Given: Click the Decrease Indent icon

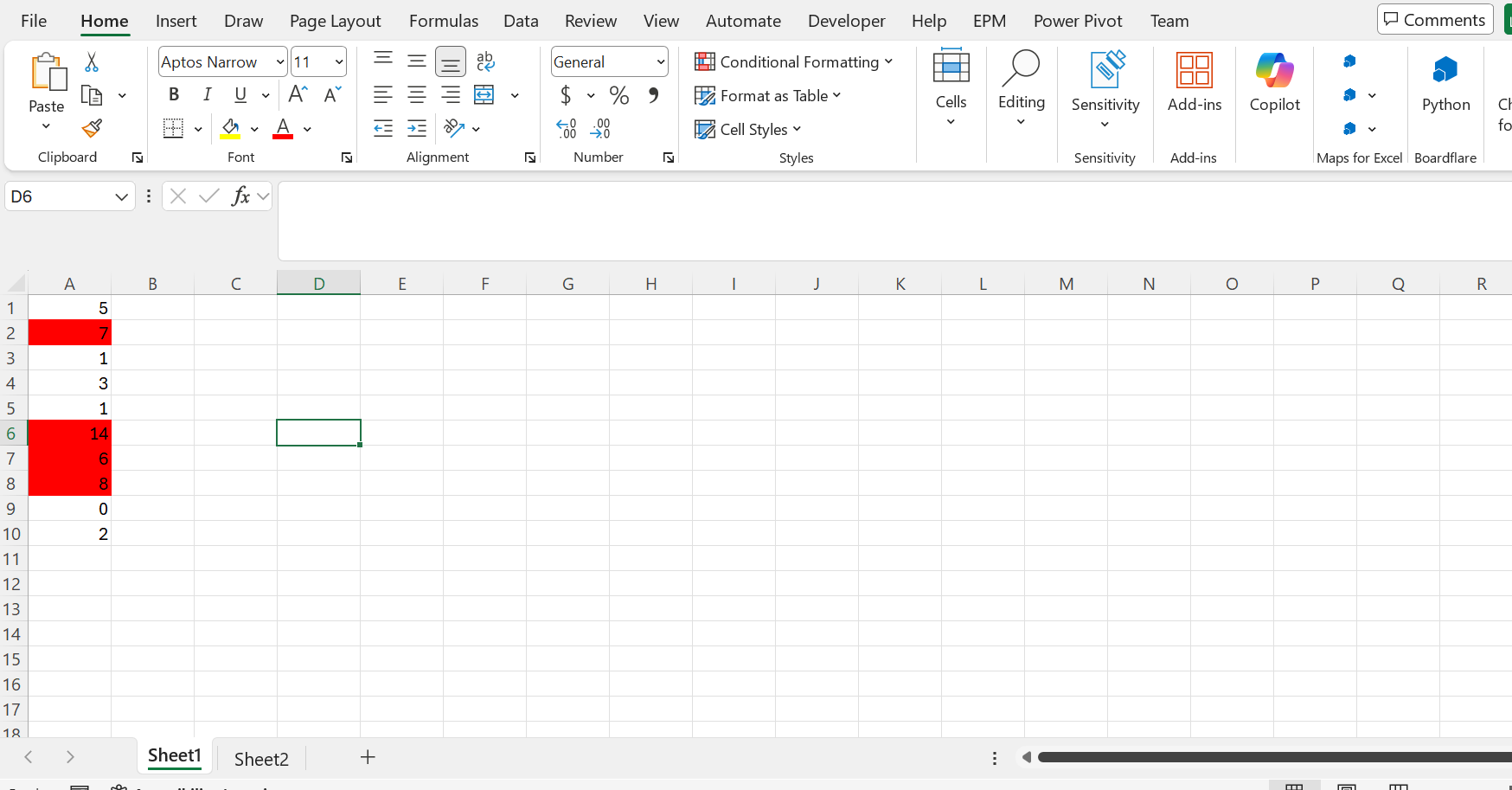Looking at the screenshot, I should 383,129.
